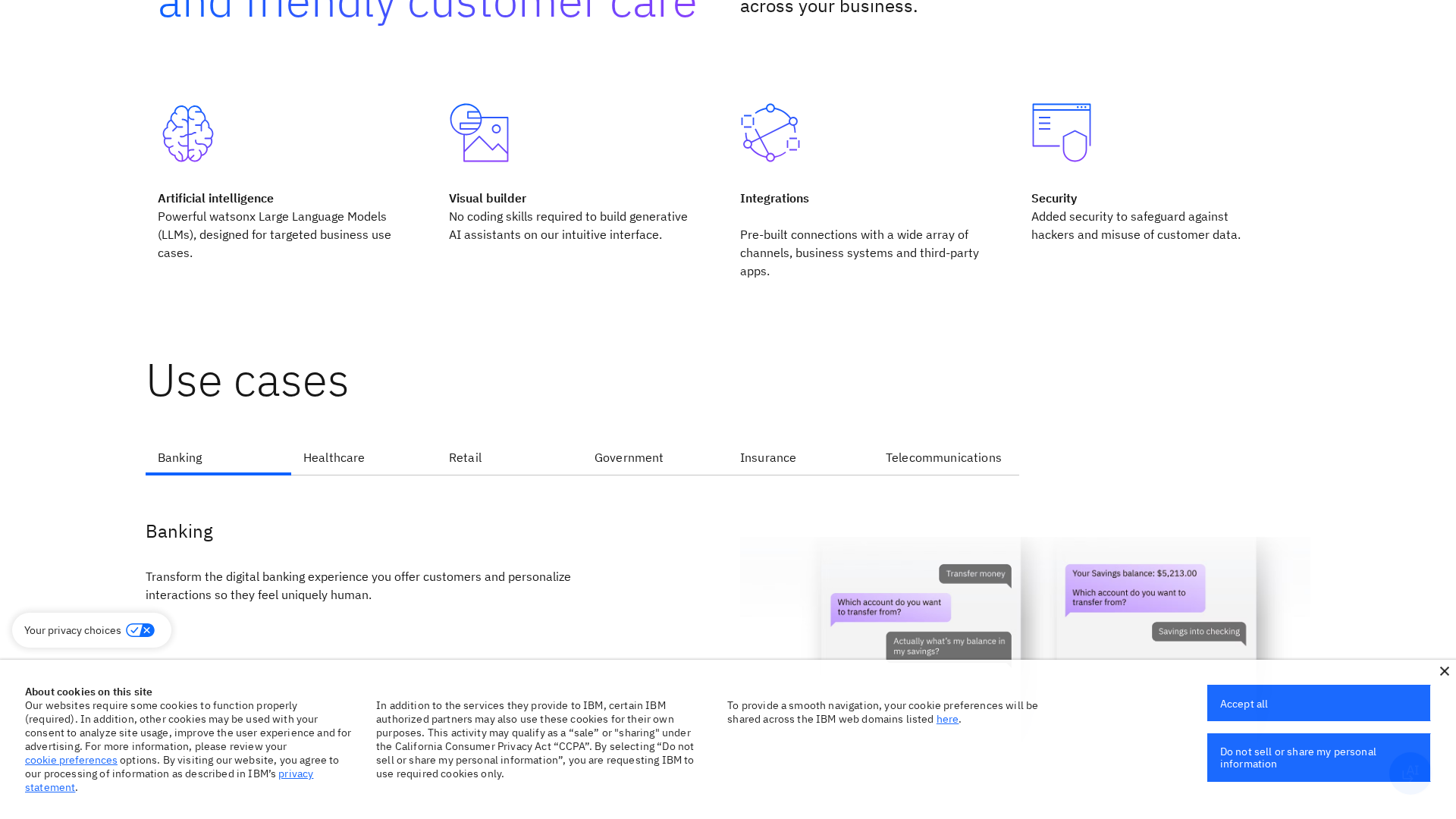Select the Telecommunications tab
The width and height of the screenshot is (1456, 819).
[x=943, y=457]
